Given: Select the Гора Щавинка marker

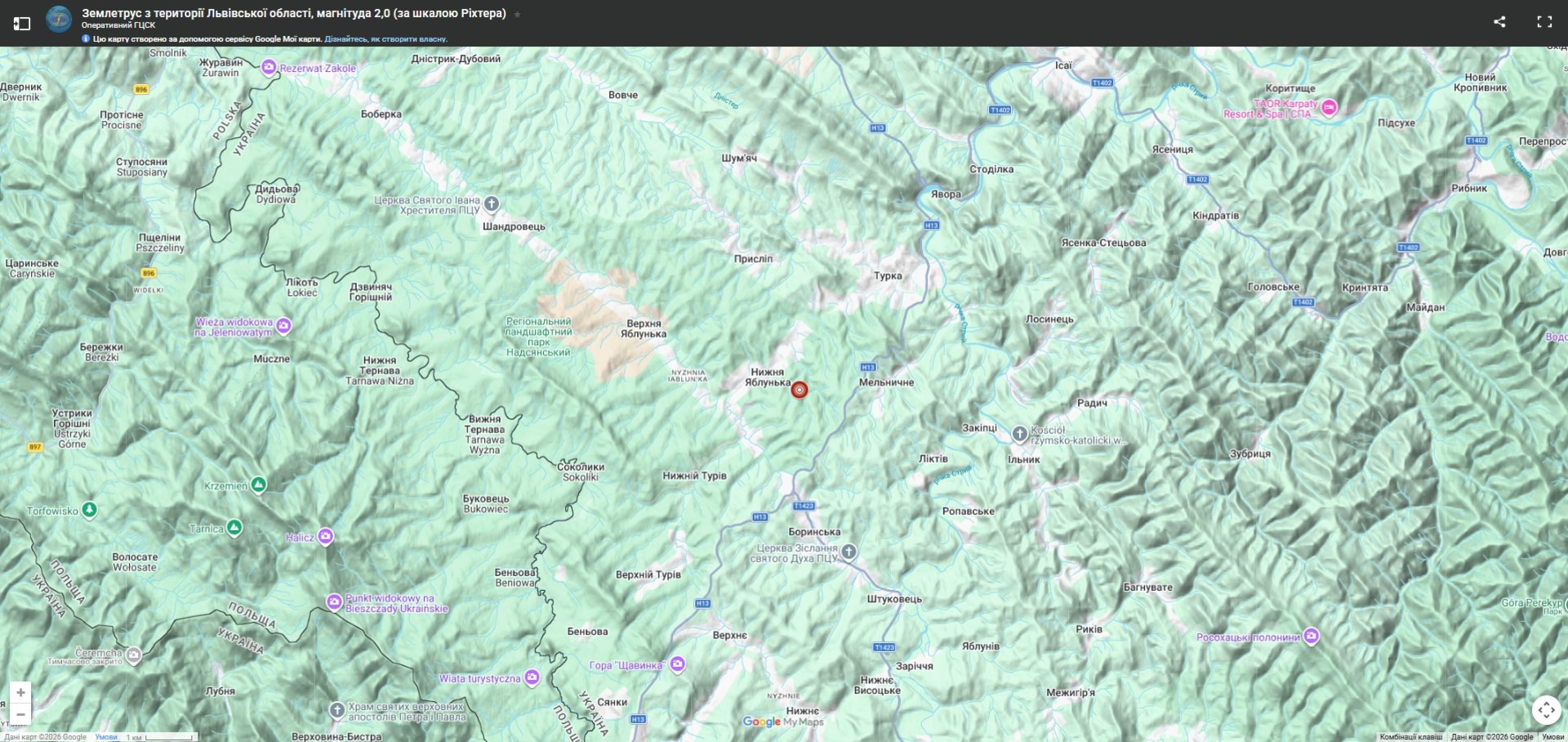Looking at the screenshot, I should click(x=677, y=664).
